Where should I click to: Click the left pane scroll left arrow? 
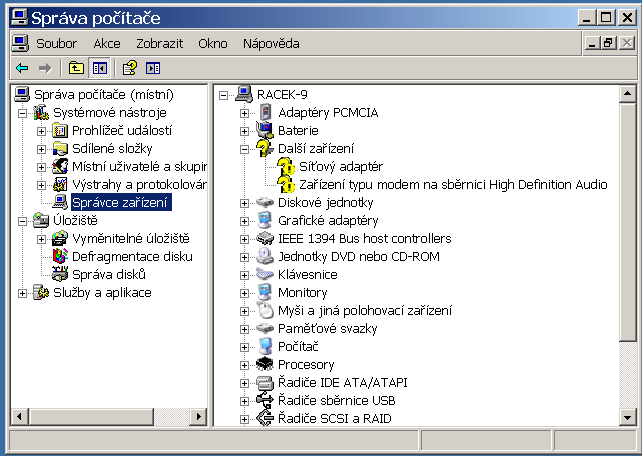tap(19, 417)
